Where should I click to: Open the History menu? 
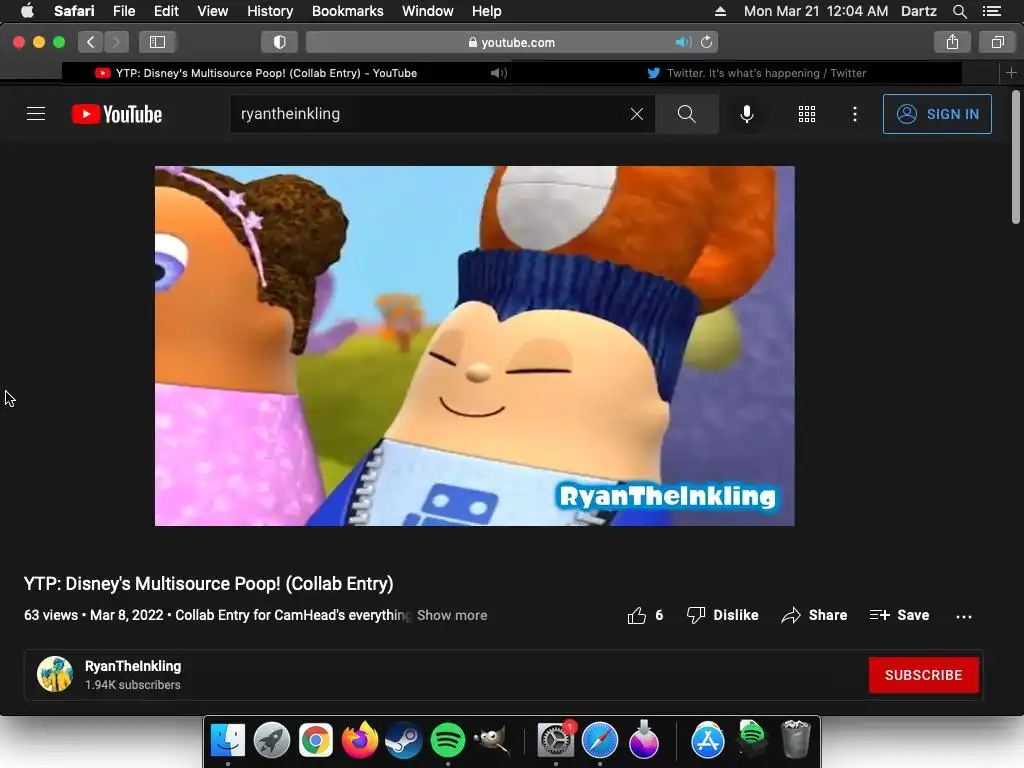point(270,11)
